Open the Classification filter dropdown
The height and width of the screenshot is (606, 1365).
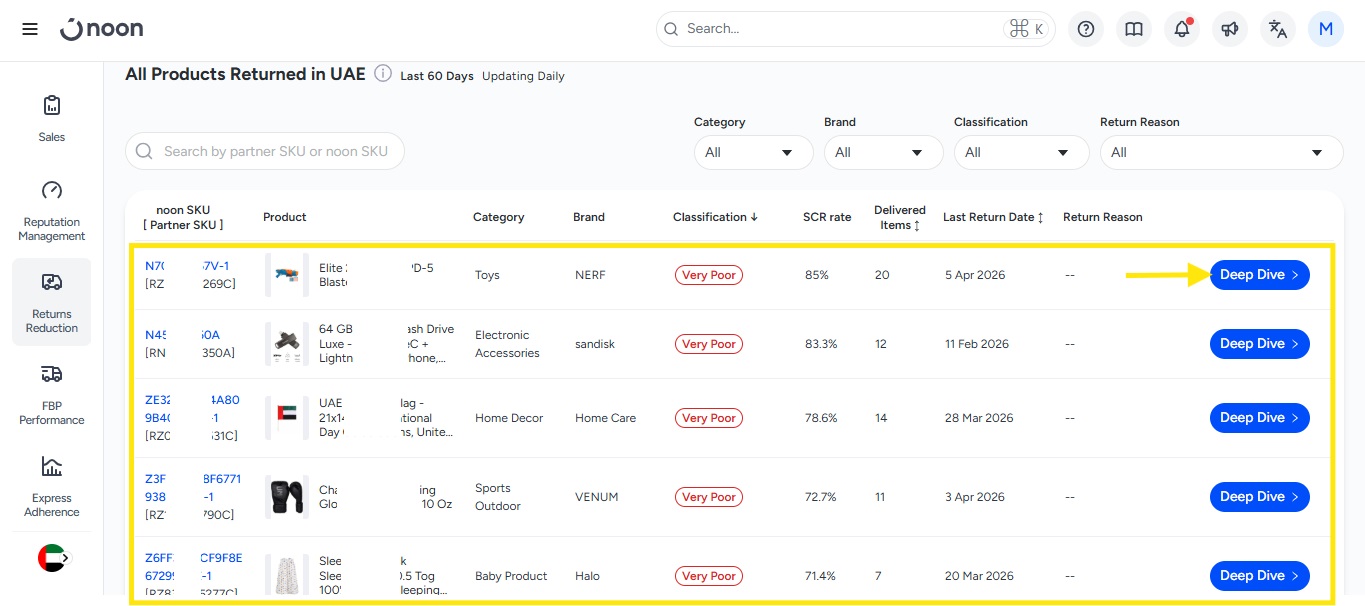(1020, 152)
